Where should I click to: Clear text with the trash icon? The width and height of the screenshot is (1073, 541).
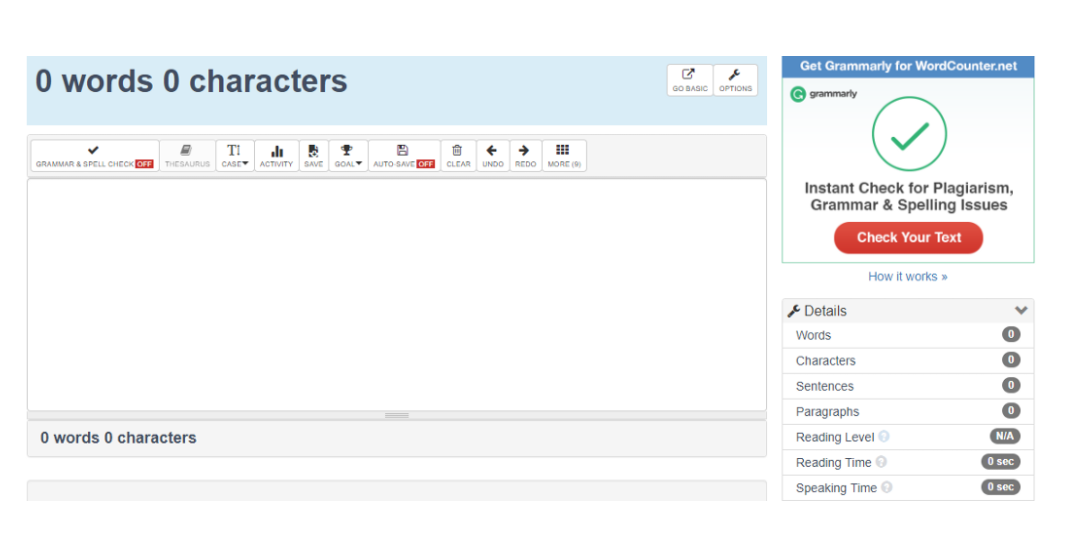(x=458, y=151)
